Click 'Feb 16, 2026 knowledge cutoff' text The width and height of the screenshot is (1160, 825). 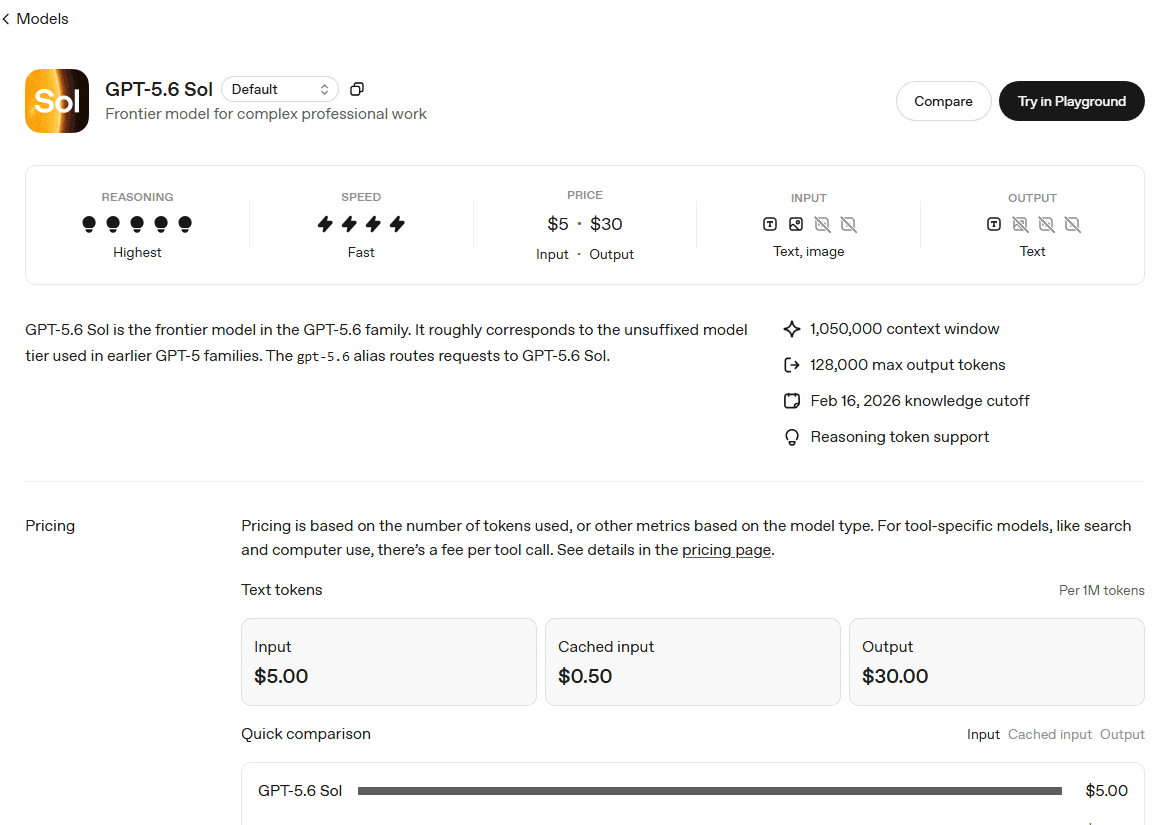click(920, 401)
